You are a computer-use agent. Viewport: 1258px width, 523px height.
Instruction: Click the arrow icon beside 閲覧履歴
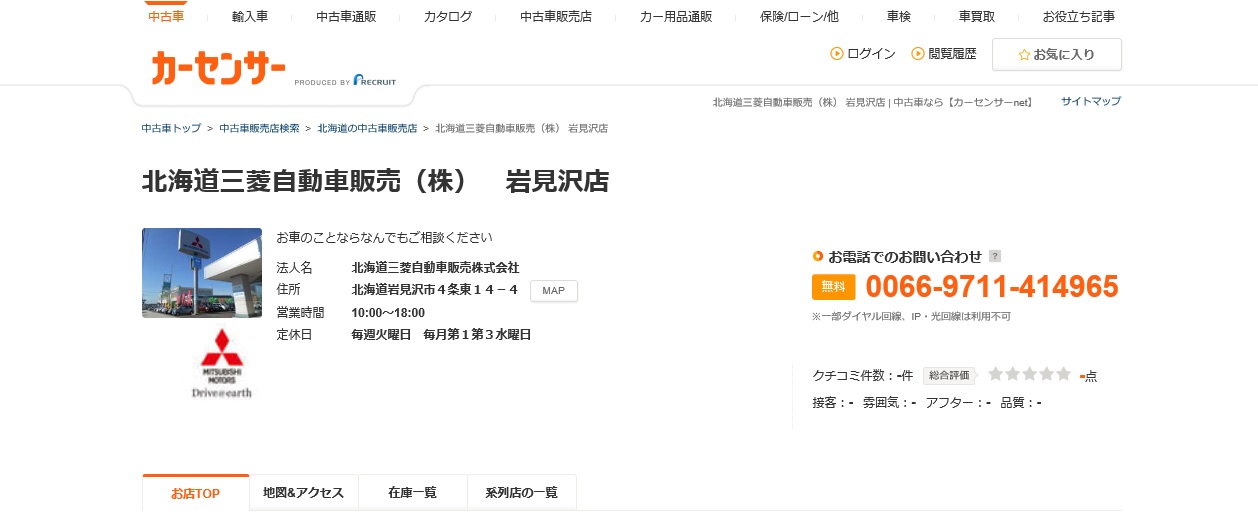point(918,54)
